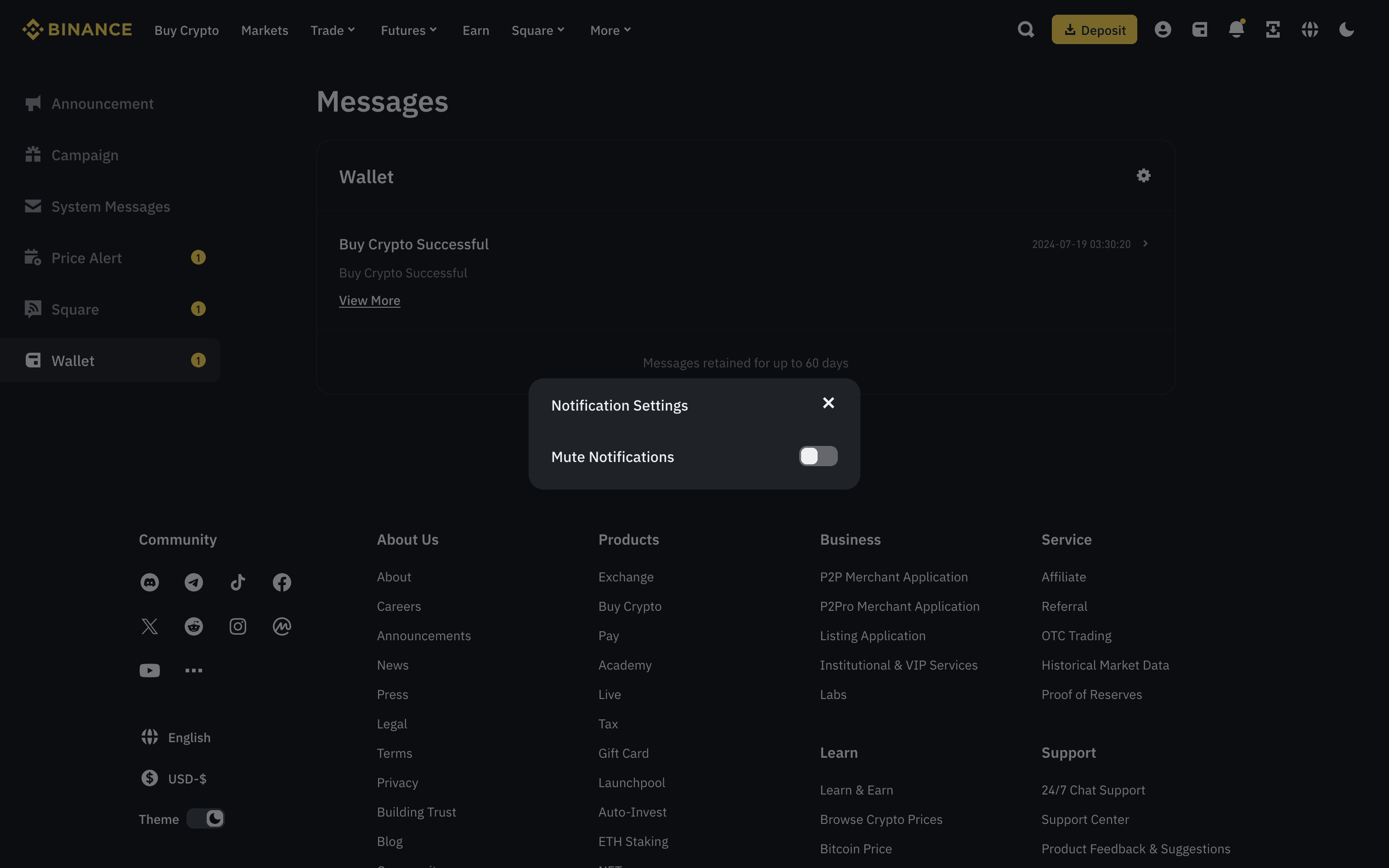Toggle the footer Theme switch
This screenshot has width=1389, height=868.
click(205, 818)
